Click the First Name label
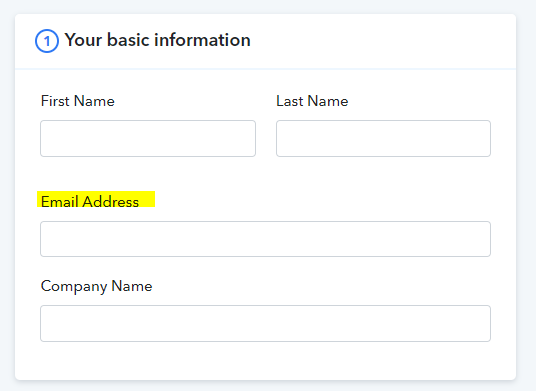Viewport: 536px width, 391px height. coord(78,101)
